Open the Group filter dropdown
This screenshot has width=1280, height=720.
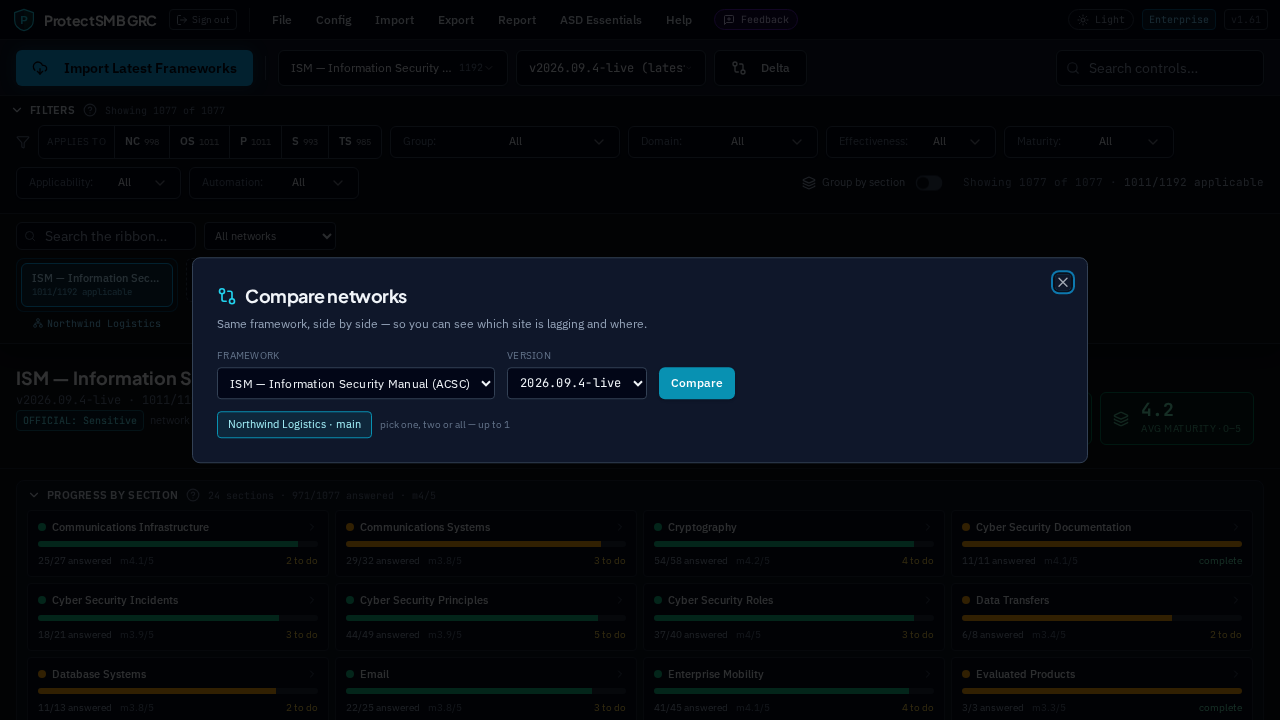coord(505,142)
